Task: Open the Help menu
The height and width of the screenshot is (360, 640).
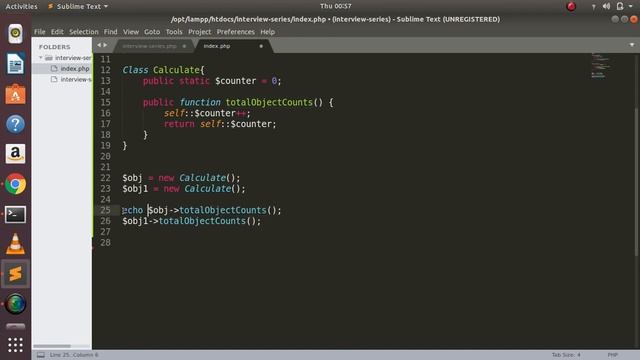Action: [x=268, y=32]
